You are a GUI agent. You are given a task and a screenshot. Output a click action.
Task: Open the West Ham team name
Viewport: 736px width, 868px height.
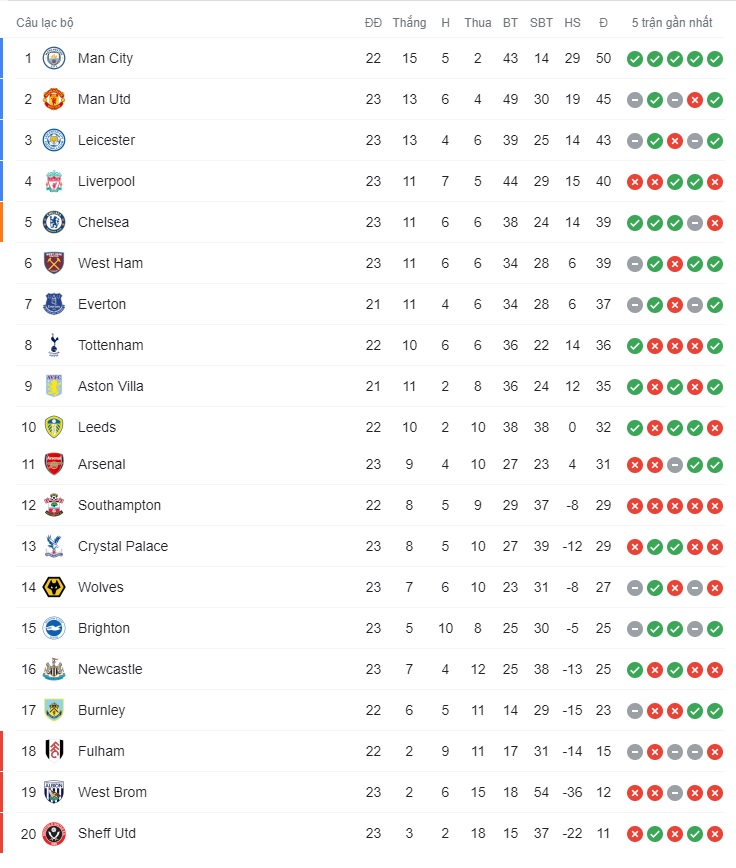tap(110, 263)
